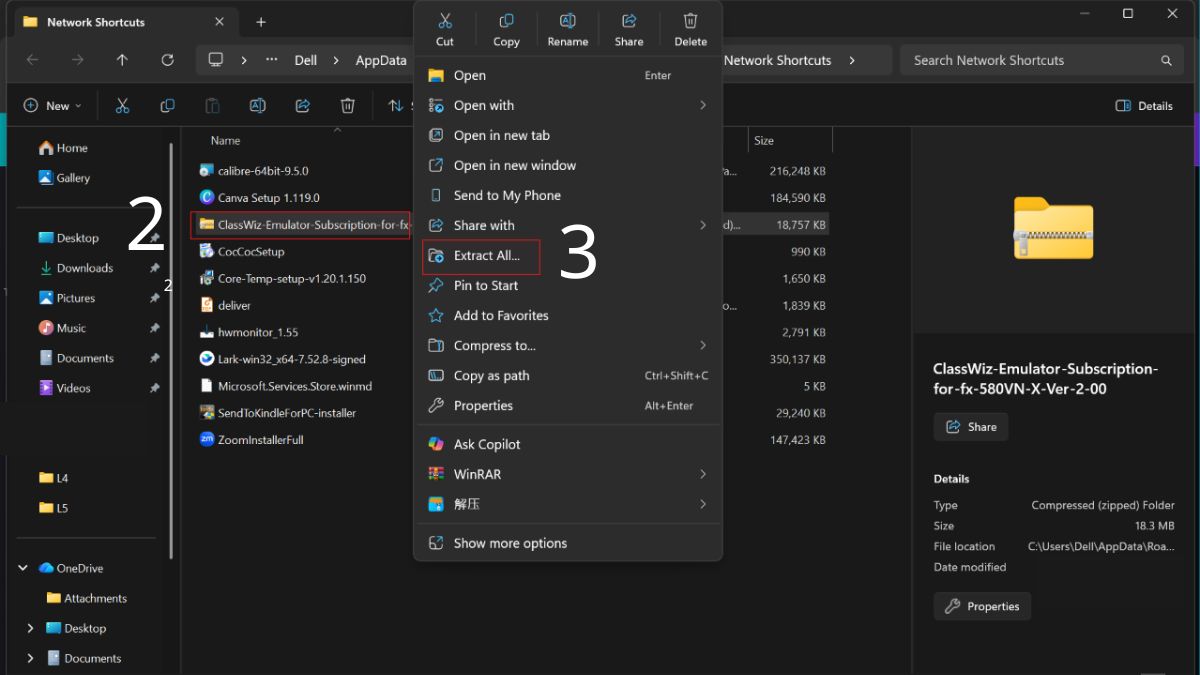This screenshot has height=675, width=1200.
Task: Open the New dropdown button
Action: [52, 105]
